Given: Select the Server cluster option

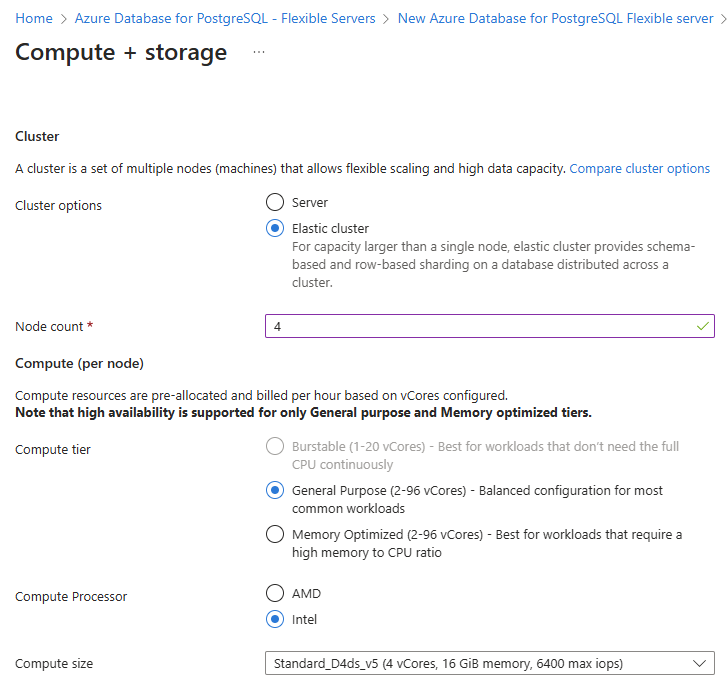Looking at the screenshot, I should (275, 203).
